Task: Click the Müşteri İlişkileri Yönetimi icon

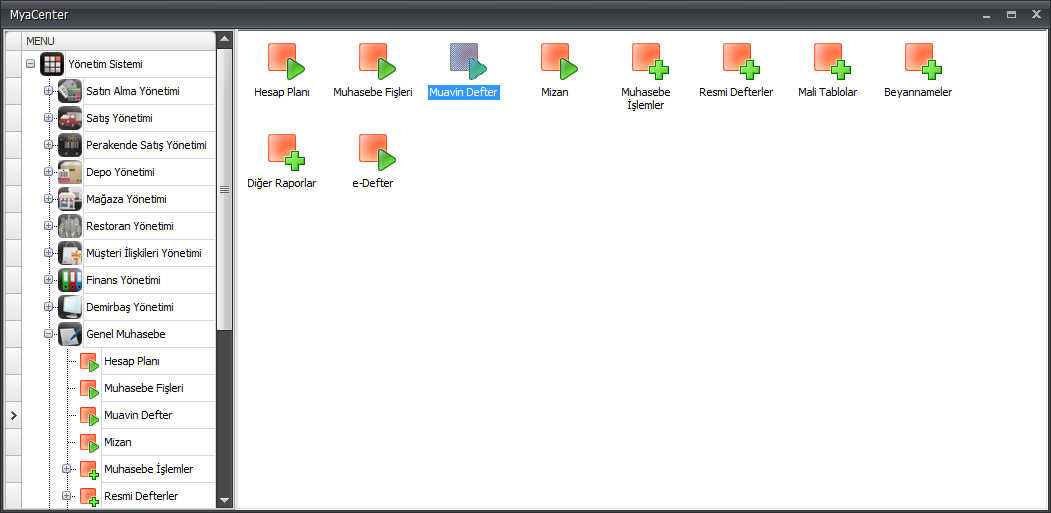Action: click(70, 253)
